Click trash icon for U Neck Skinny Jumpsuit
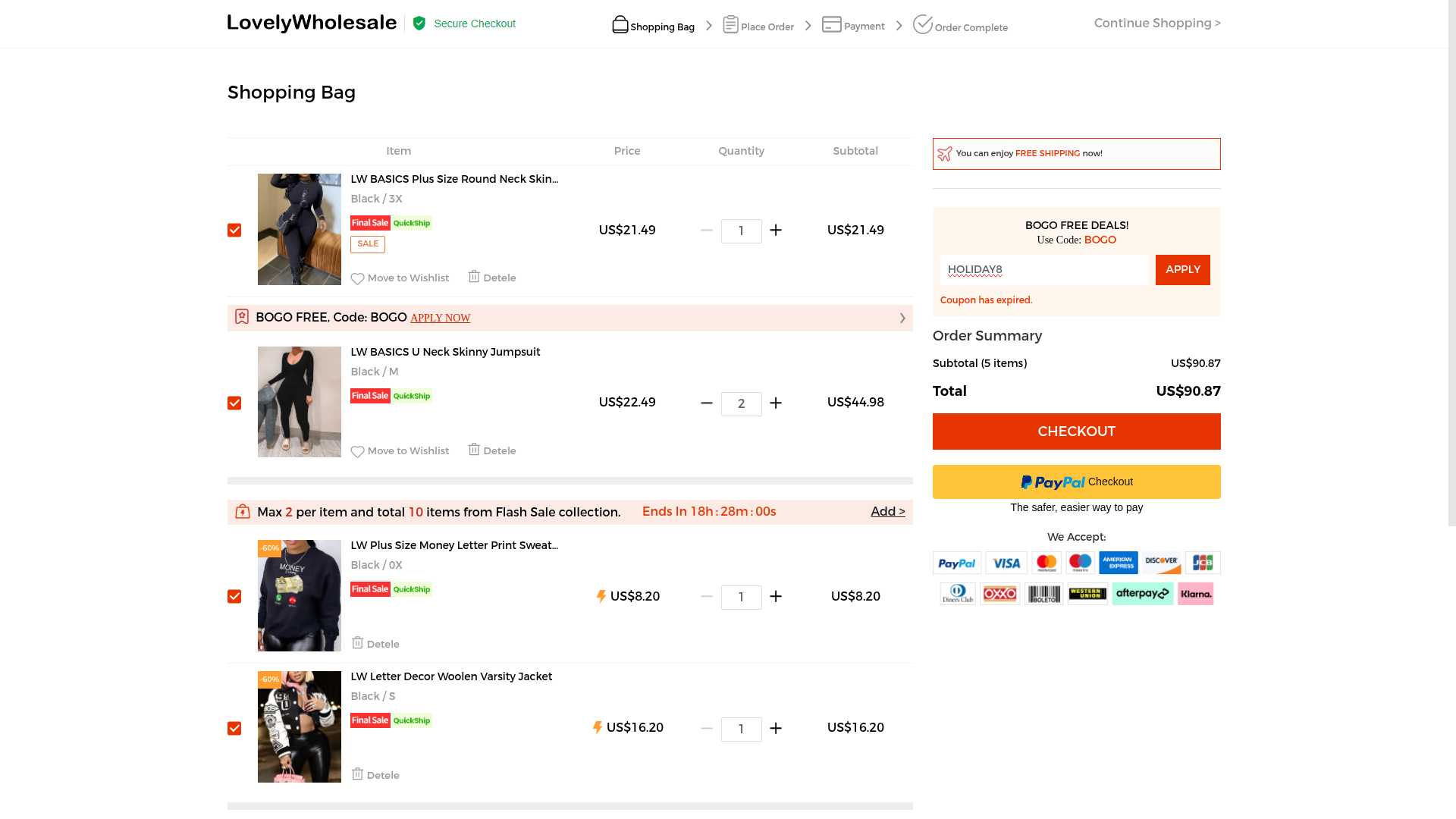This screenshot has width=1456, height=819. click(x=474, y=450)
